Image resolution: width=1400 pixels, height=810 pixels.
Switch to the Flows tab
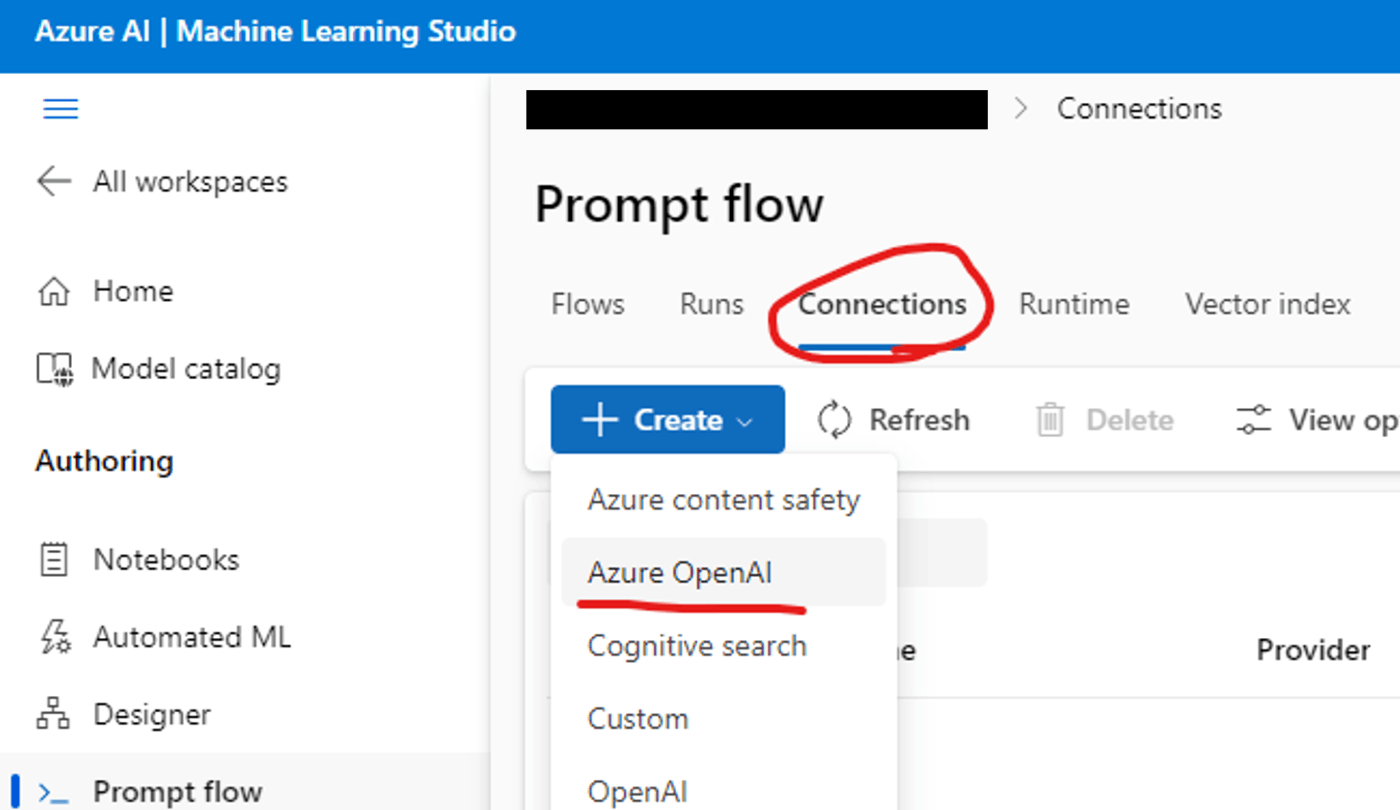[x=588, y=304]
